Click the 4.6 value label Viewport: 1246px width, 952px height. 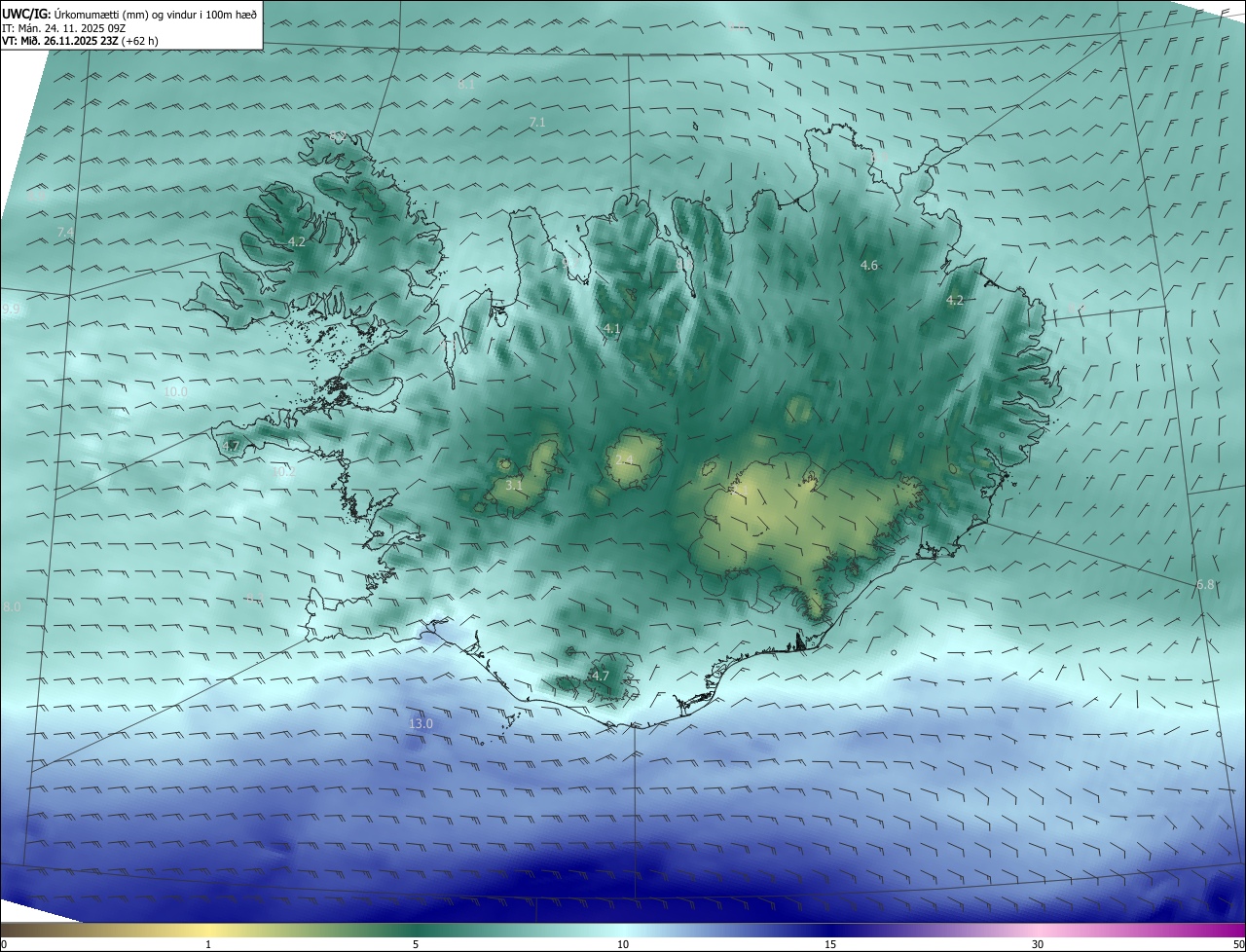tap(869, 265)
